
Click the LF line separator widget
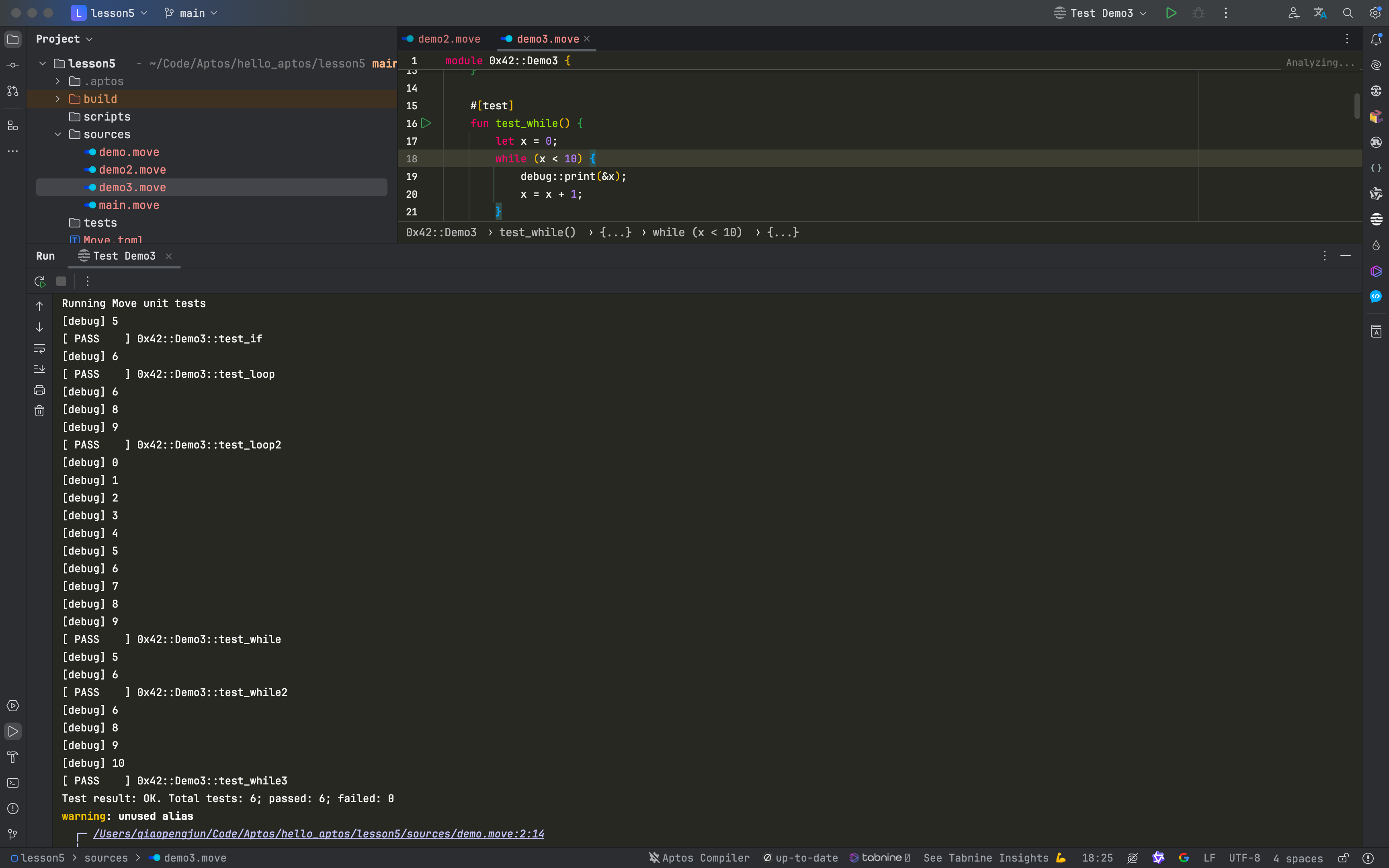1209,858
